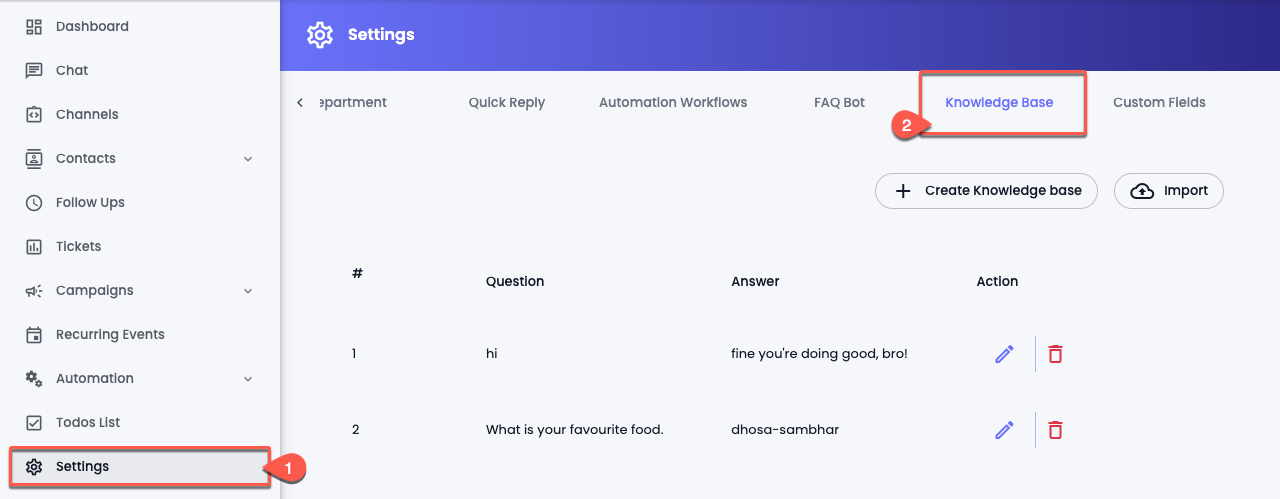Expand the Contacts submenu chevron
1280x499 pixels.
tap(248, 159)
